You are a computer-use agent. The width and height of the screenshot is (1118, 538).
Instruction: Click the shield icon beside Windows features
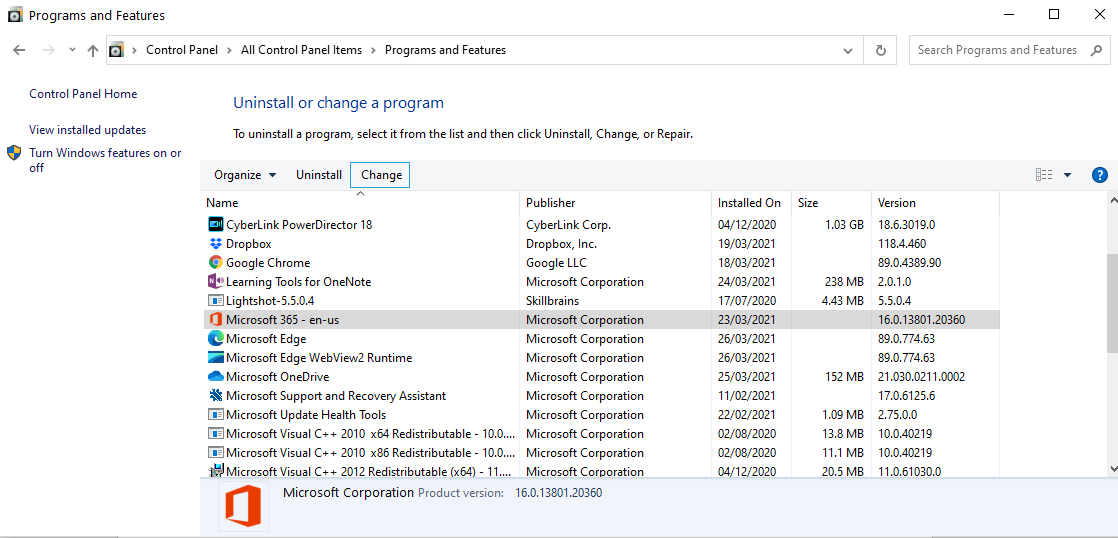point(14,153)
